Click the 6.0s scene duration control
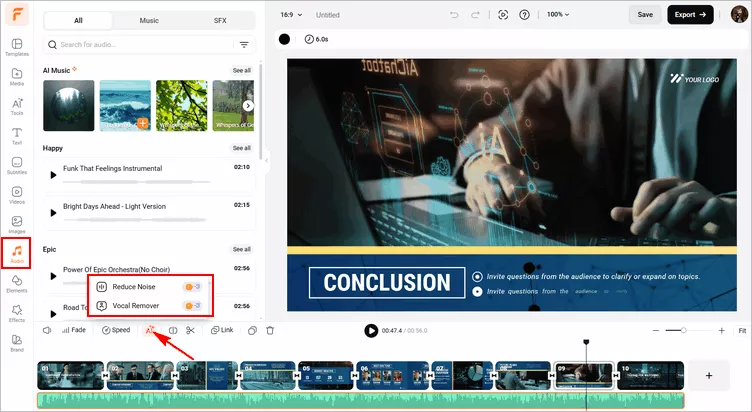This screenshot has width=752, height=412. [317, 39]
